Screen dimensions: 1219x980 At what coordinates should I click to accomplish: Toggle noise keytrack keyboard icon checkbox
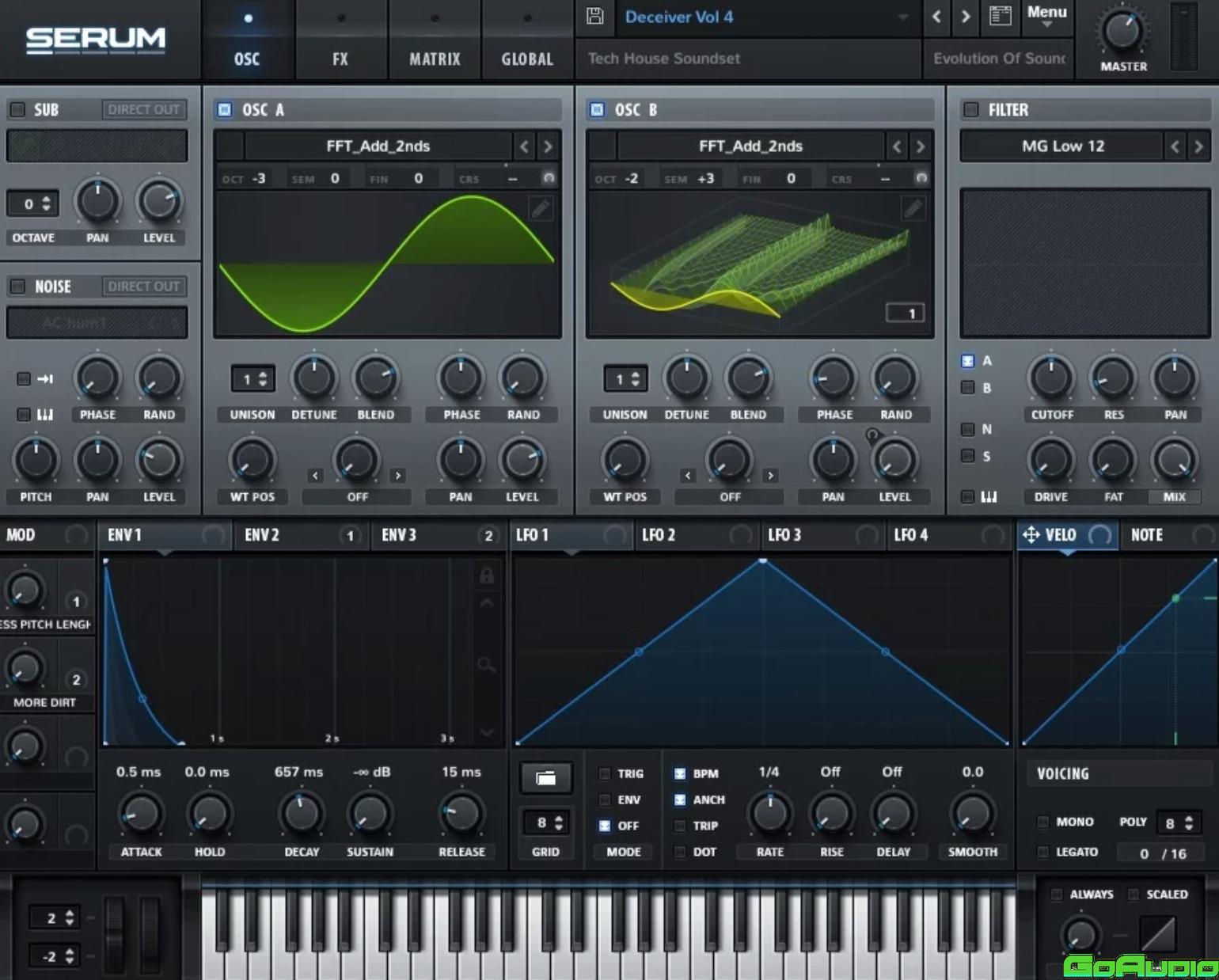(x=24, y=414)
